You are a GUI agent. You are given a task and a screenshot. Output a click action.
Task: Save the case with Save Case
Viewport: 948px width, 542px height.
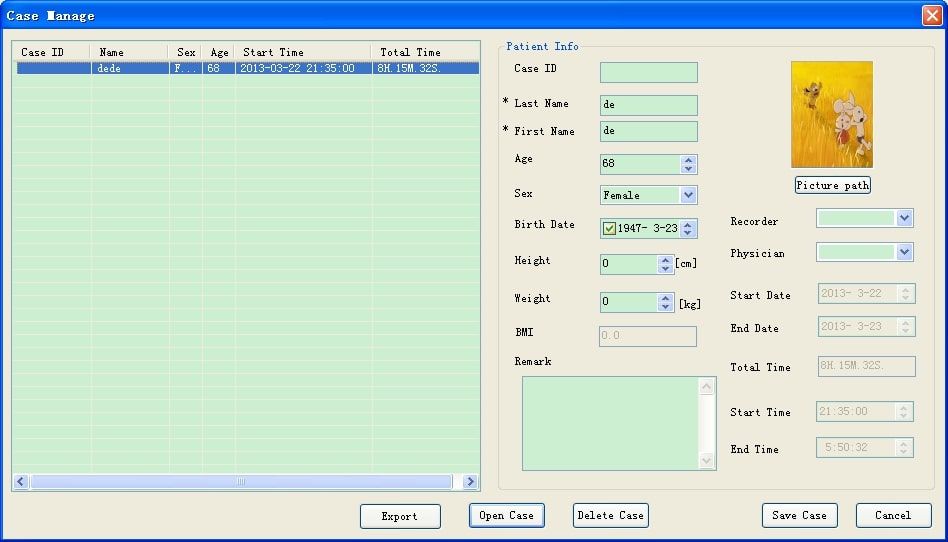pyautogui.click(x=799, y=516)
